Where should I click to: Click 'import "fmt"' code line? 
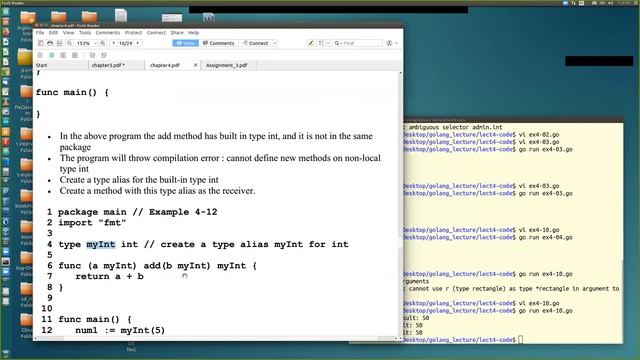pos(92,223)
